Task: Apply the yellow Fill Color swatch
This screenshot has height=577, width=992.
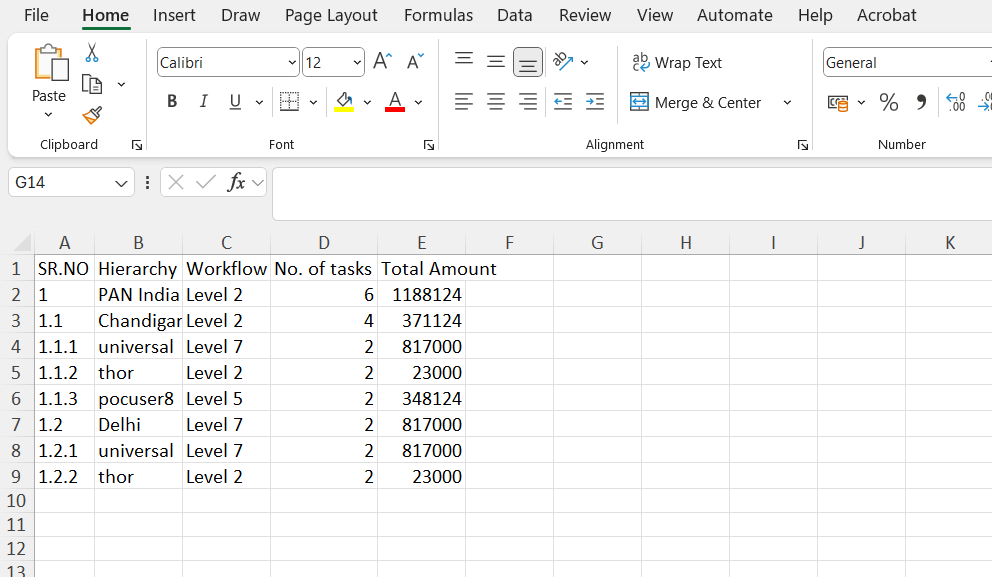Action: point(344,102)
